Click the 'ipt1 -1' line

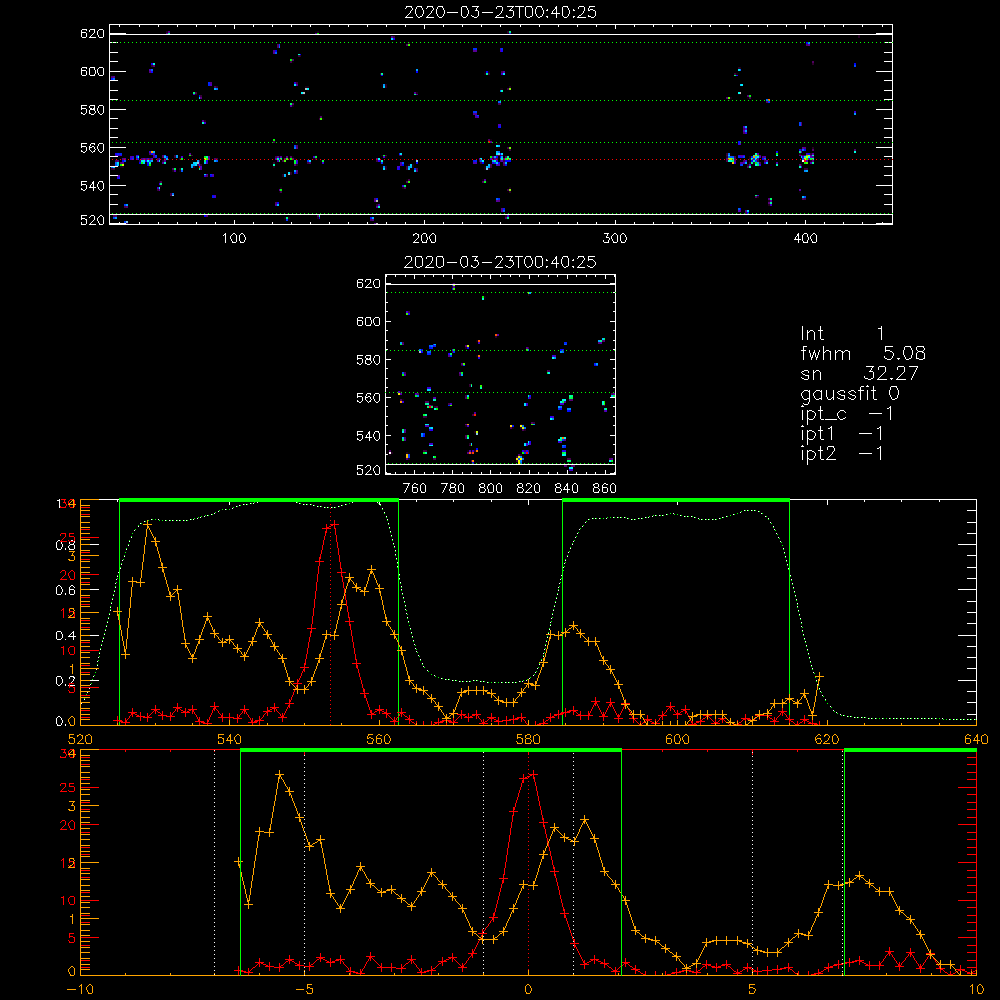(x=842, y=434)
